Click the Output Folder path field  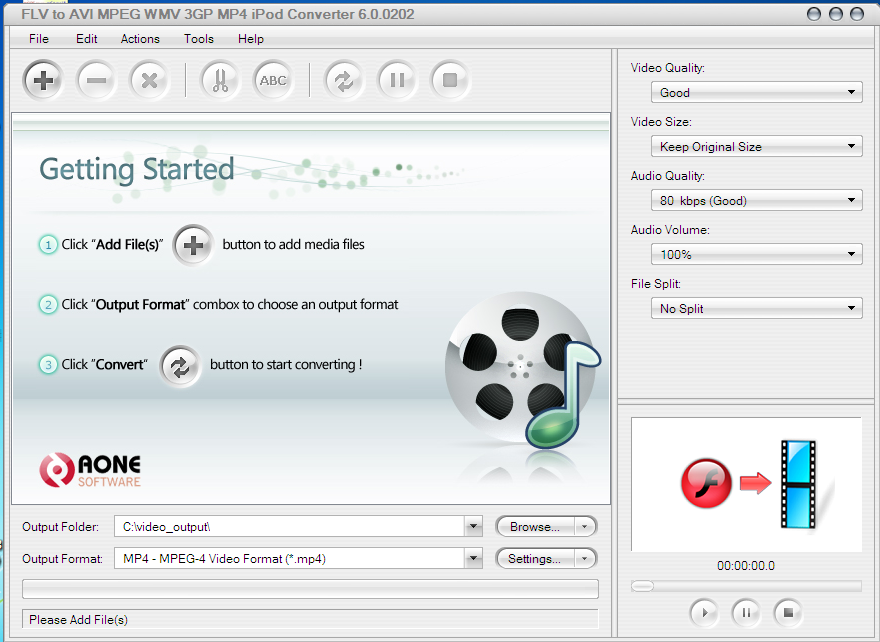(290, 526)
